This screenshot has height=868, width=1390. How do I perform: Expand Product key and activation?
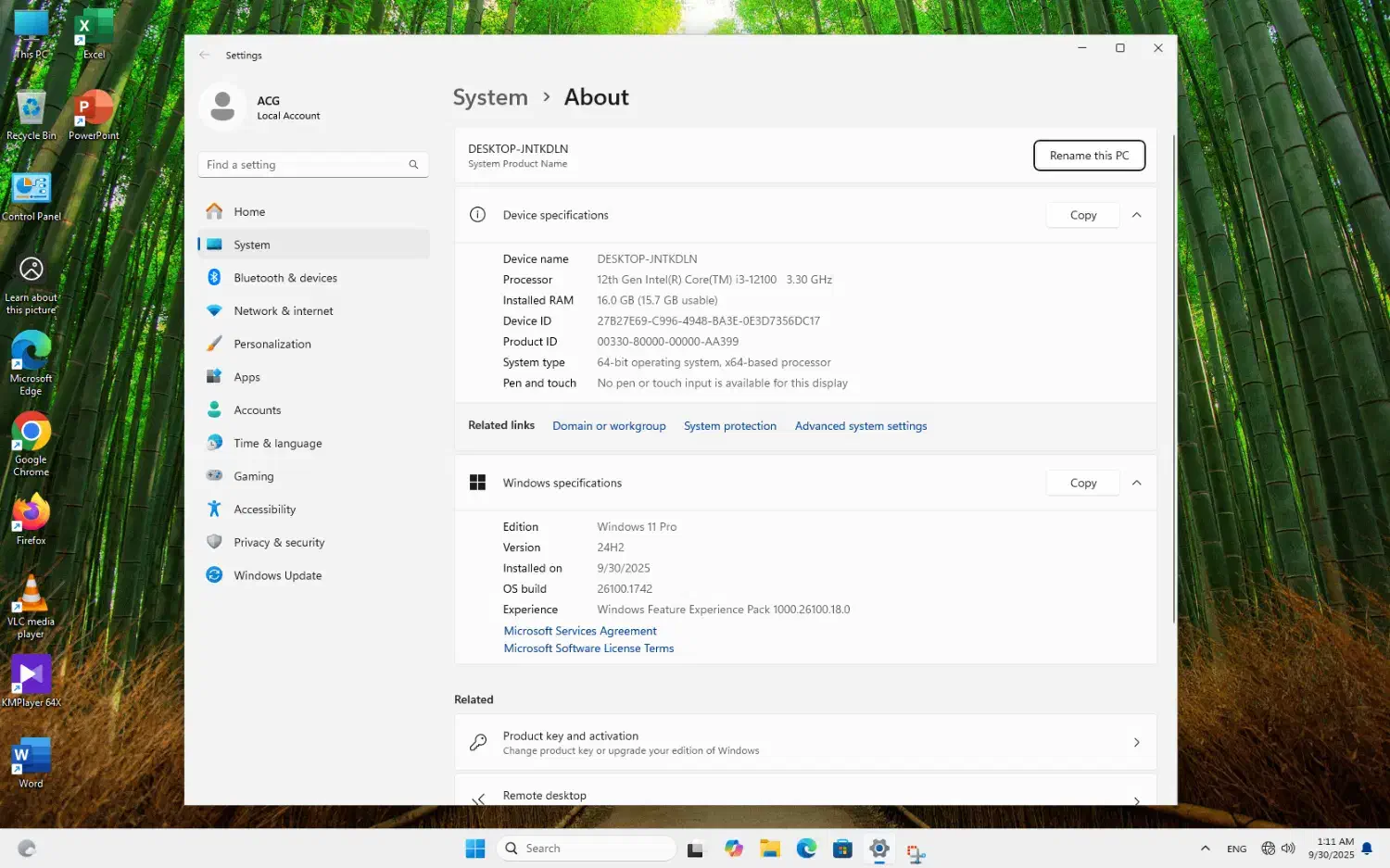click(x=1136, y=743)
